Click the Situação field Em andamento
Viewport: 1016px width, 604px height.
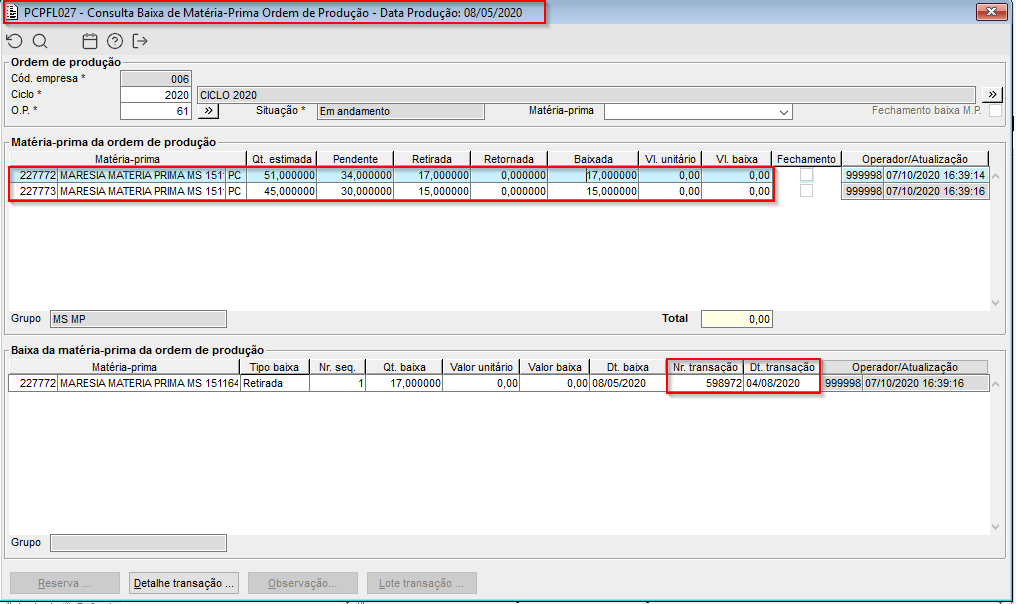400,111
